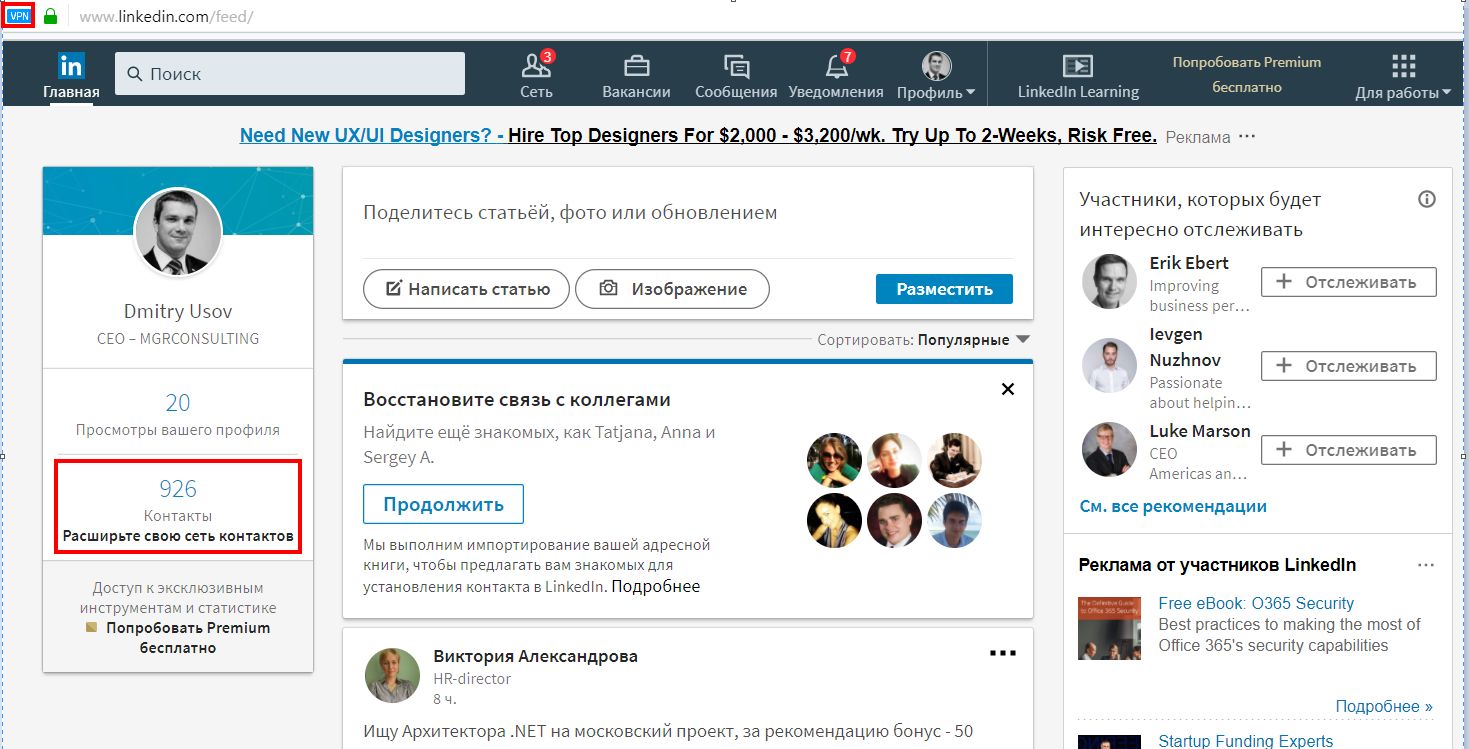Open Виктория Александрова name link
Viewport: 1469px width, 749px height.
click(x=535, y=657)
